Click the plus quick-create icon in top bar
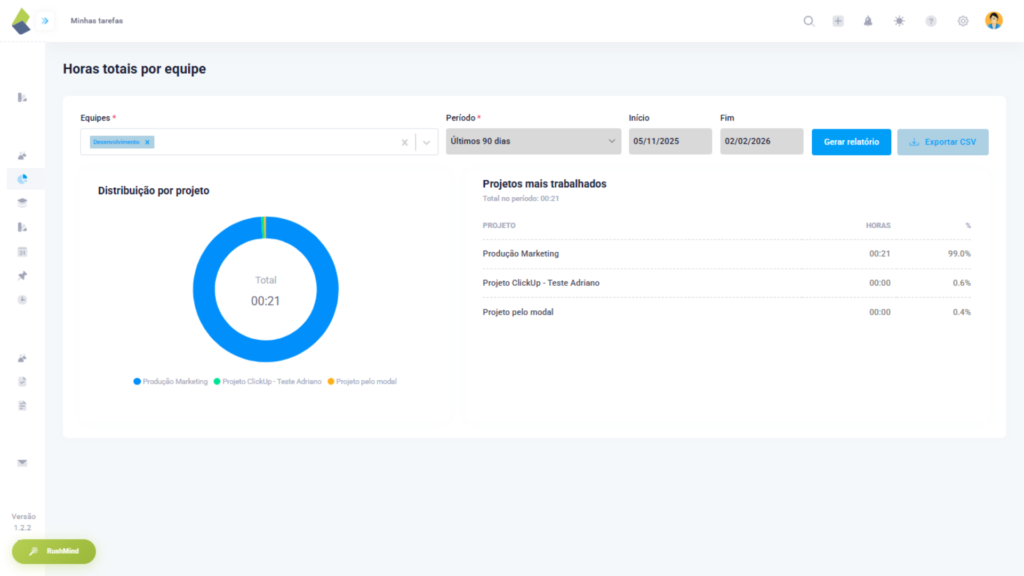Viewport: 1024px width, 576px height. pyautogui.click(x=838, y=20)
